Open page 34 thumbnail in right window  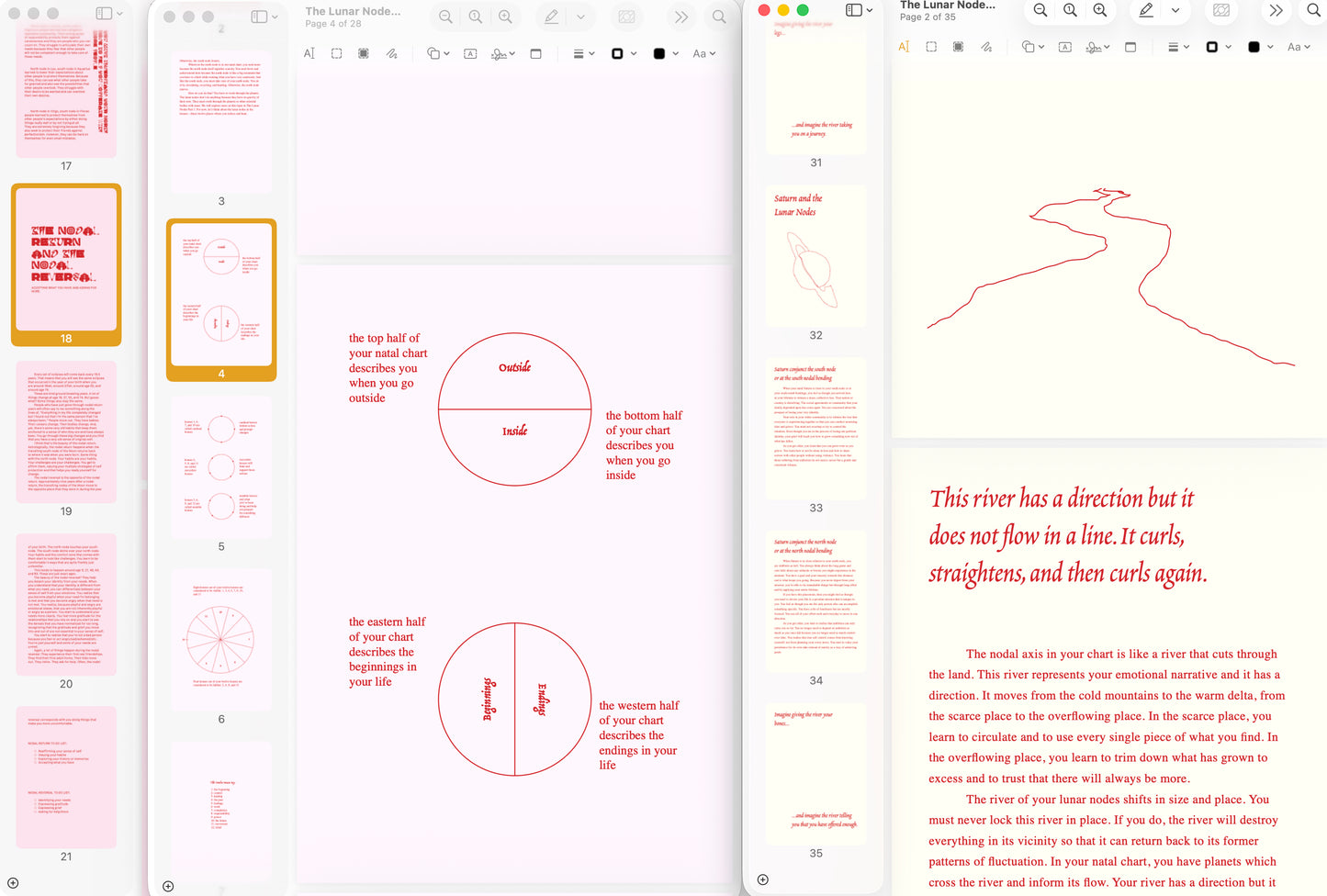click(x=816, y=600)
